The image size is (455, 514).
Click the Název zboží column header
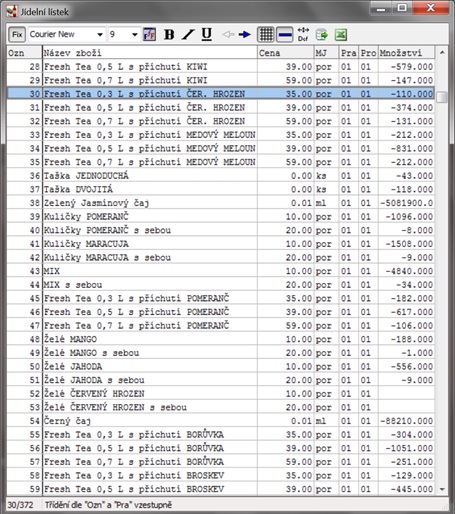(x=150, y=53)
